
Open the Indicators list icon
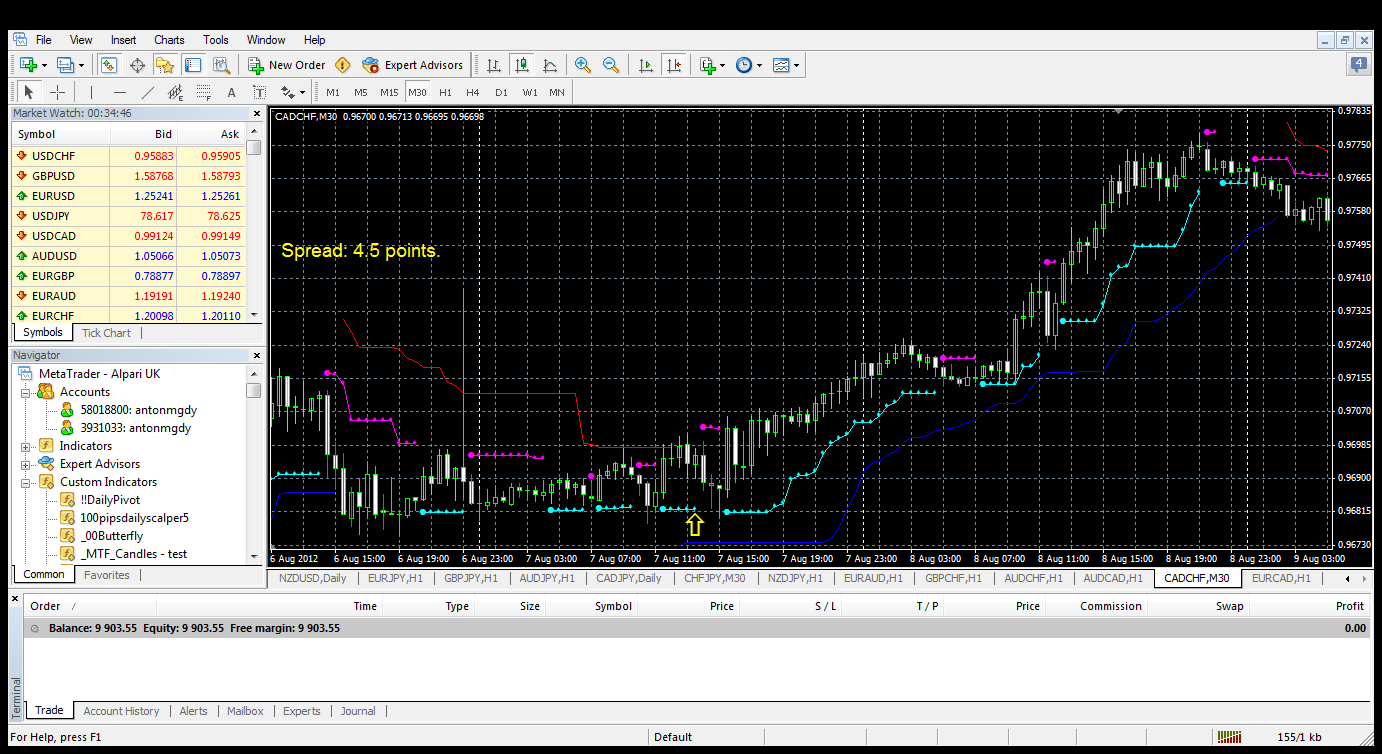707,65
